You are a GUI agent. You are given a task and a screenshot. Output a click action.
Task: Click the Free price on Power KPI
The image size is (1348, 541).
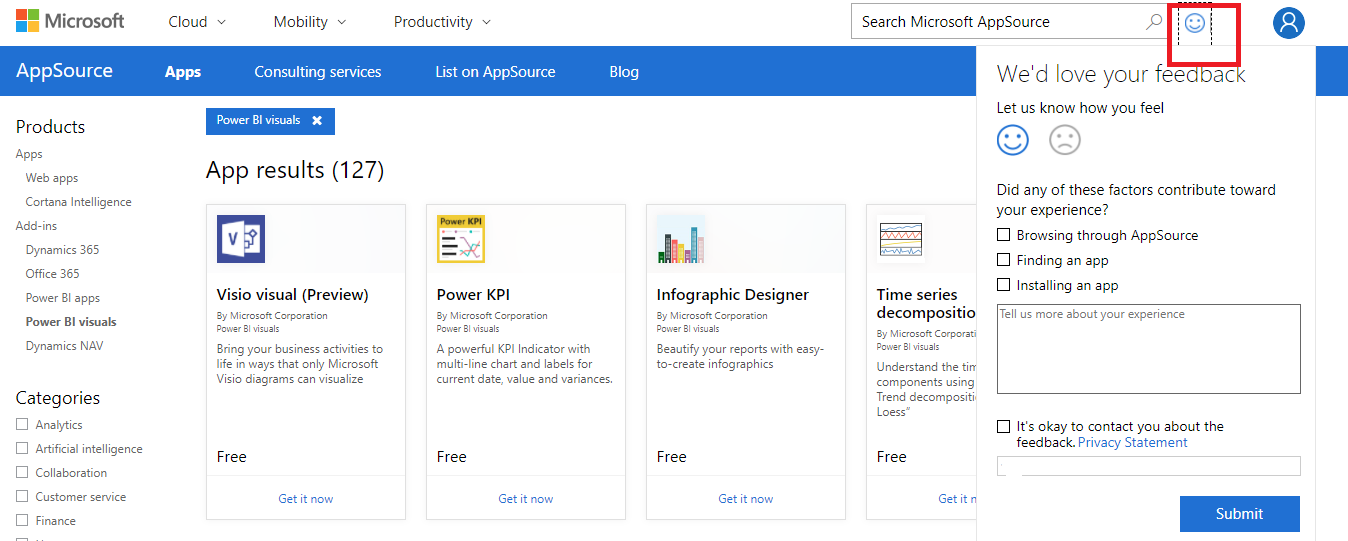[x=452, y=457]
